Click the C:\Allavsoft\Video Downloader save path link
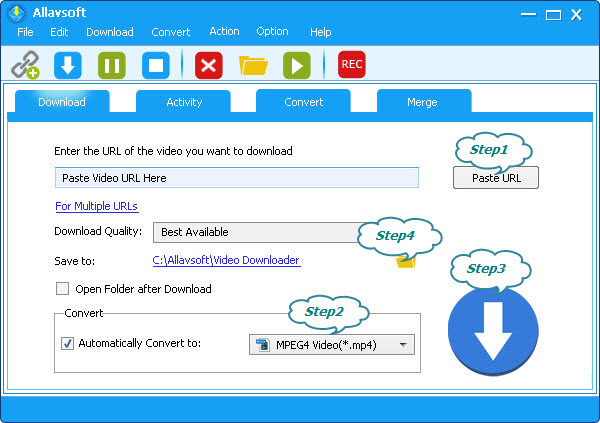The height and width of the screenshot is (423, 600). tap(226, 260)
